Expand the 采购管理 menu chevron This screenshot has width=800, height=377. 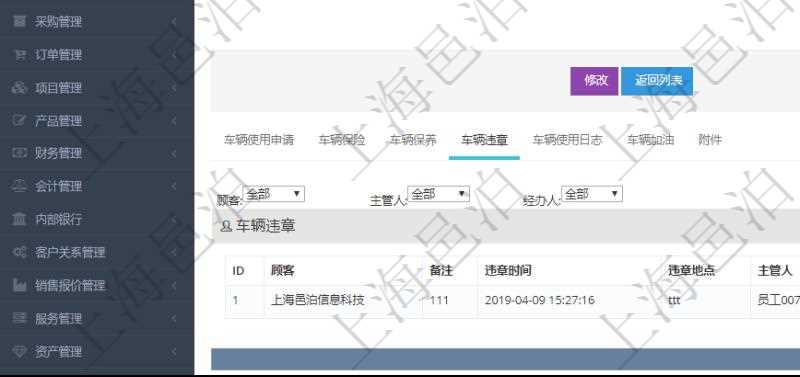tap(174, 22)
